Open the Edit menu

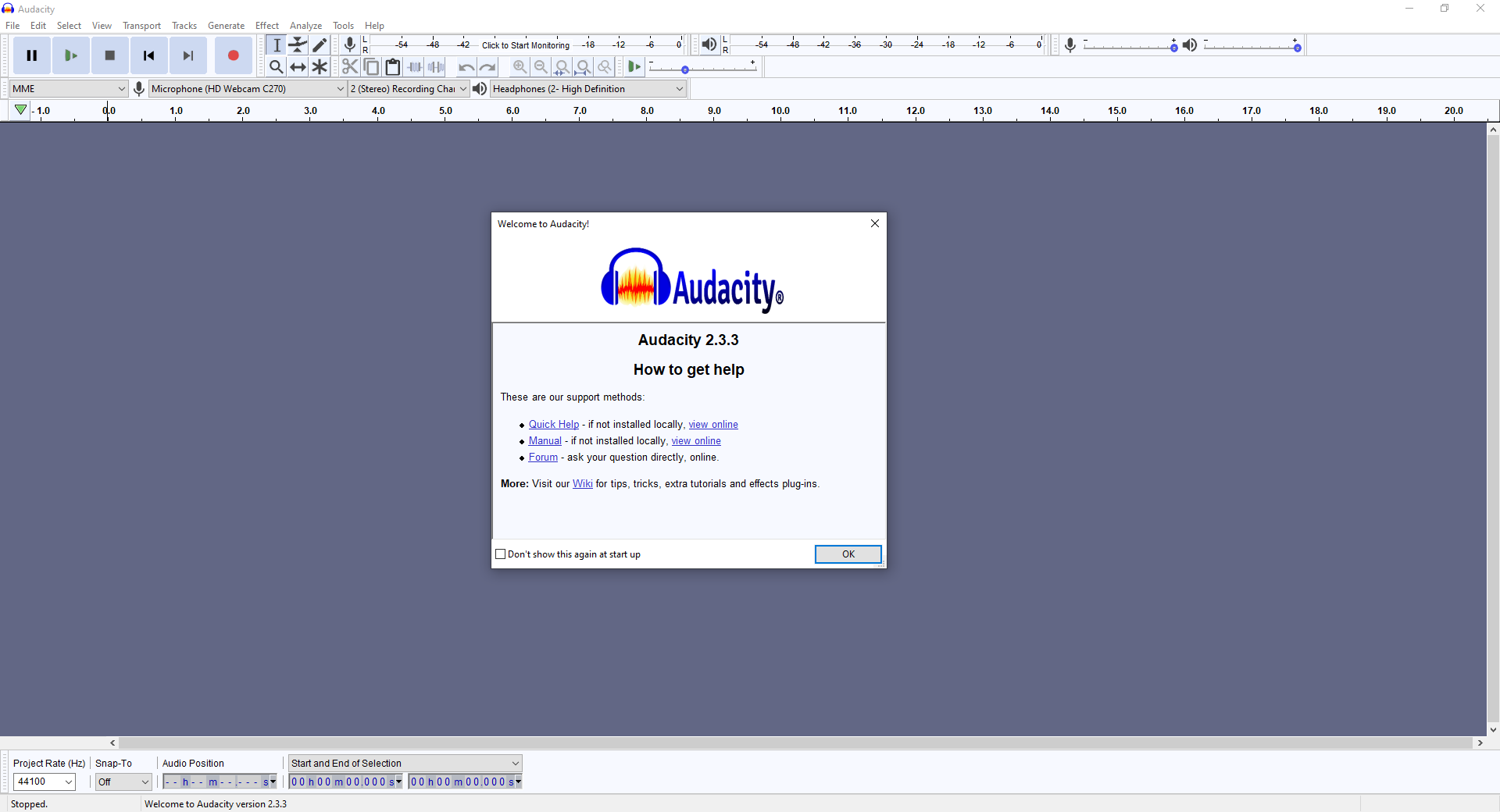coord(38,26)
